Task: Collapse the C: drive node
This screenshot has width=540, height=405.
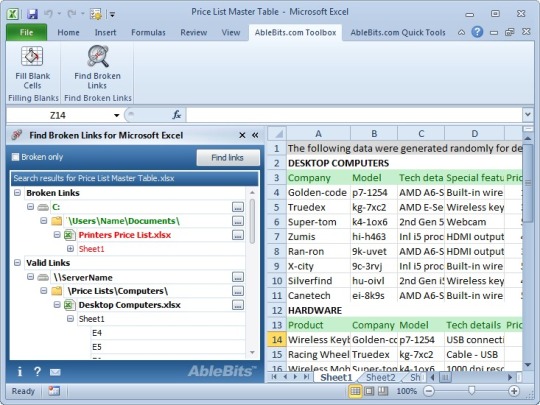Action: point(30,207)
